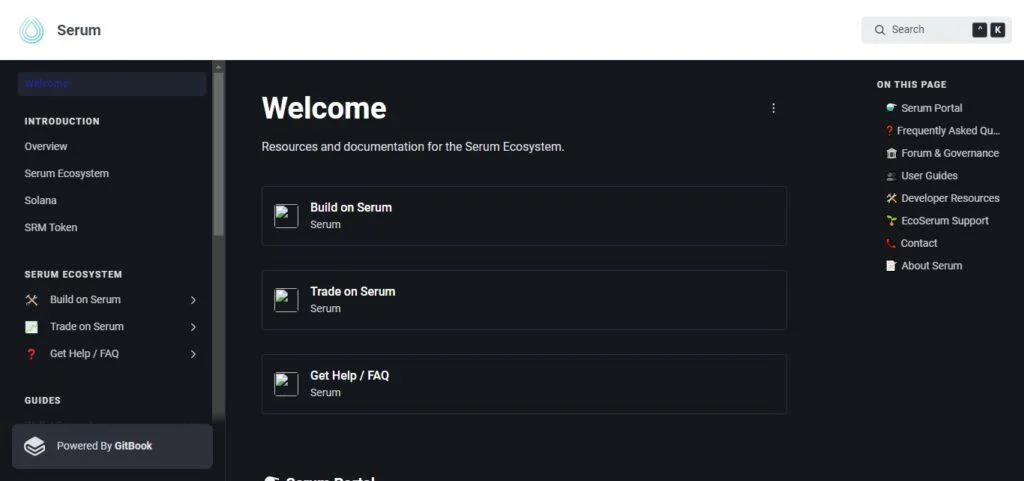
Task: Open the three-dot page options menu
Action: (x=773, y=108)
